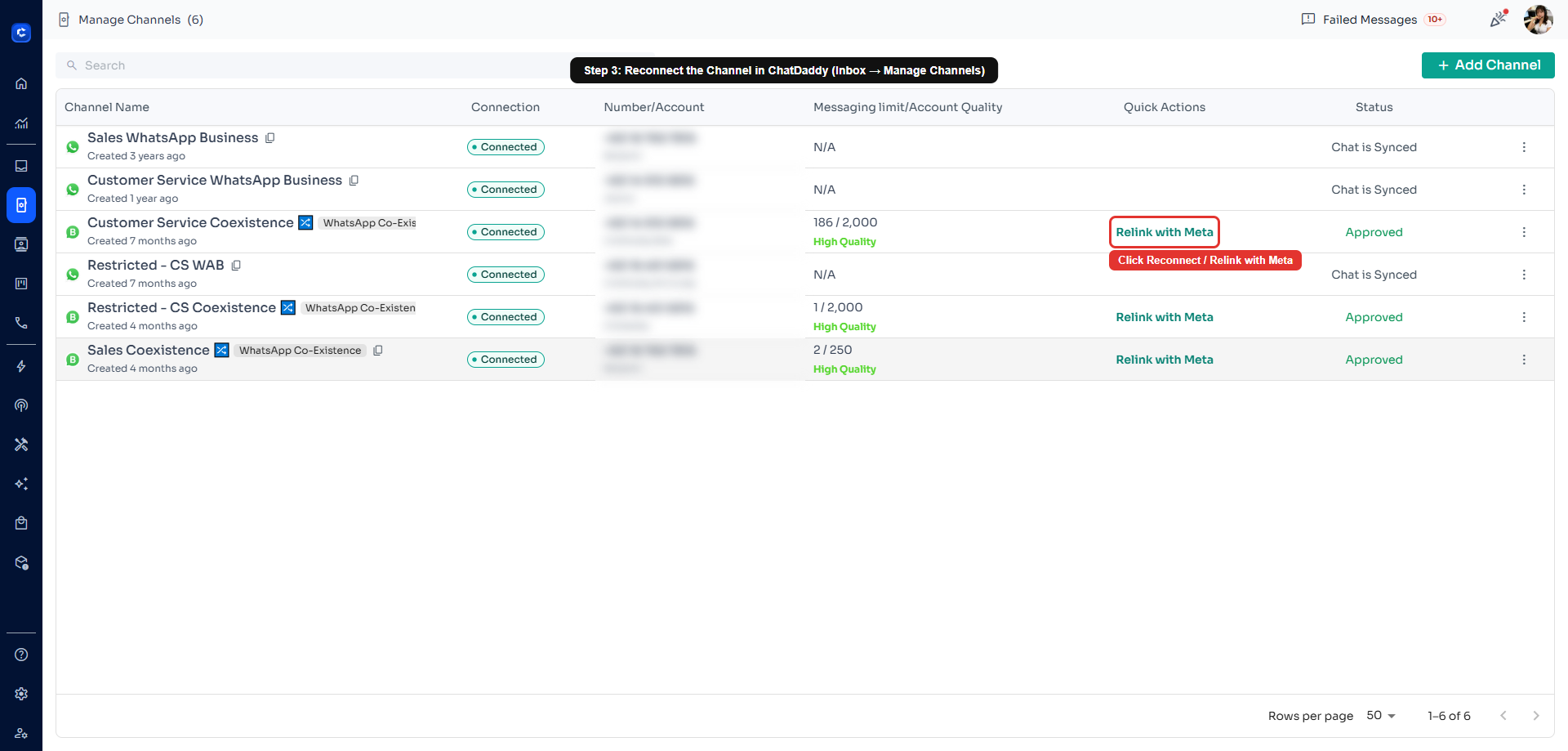This screenshot has height=751, width=1568.
Task: Open Failed Messages panel
Action: click(x=1373, y=20)
